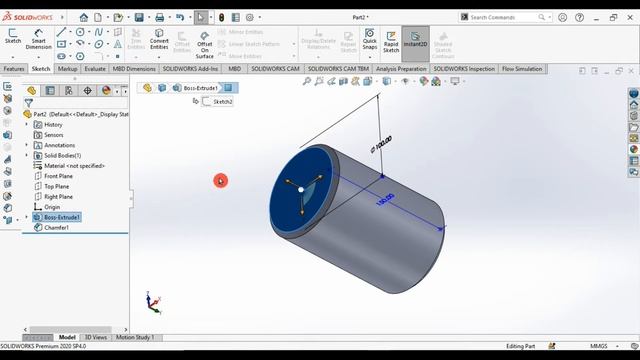Select the sketch Text tool
Viewport: 640px width, 360px height.
[118, 44]
